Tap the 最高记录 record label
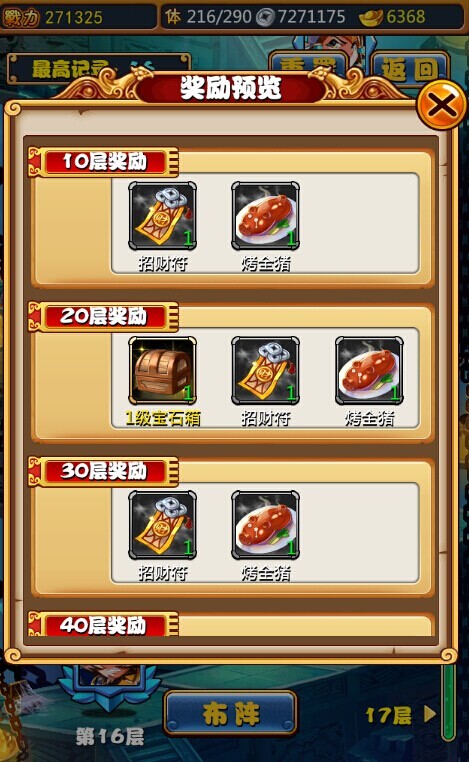469x762 pixels. (69, 69)
